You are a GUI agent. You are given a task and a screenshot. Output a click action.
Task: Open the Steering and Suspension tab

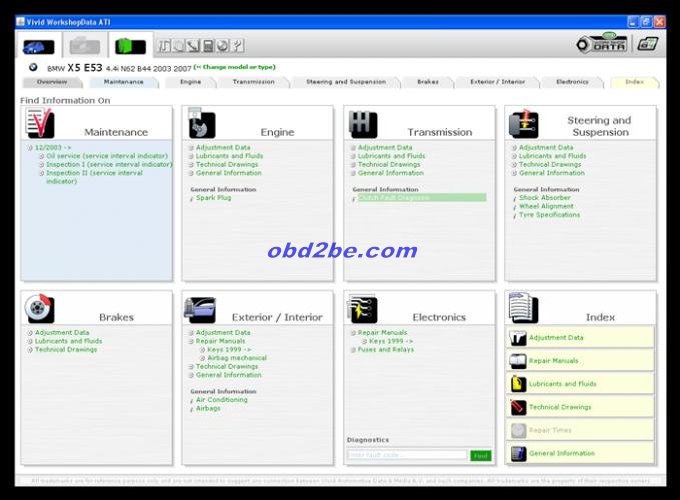point(346,82)
